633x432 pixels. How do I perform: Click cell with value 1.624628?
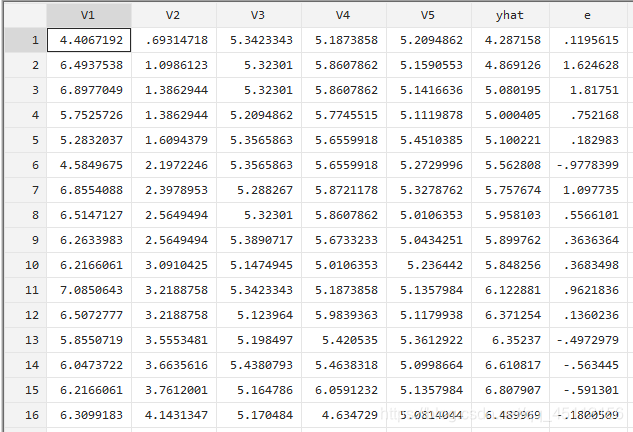(x=588, y=65)
